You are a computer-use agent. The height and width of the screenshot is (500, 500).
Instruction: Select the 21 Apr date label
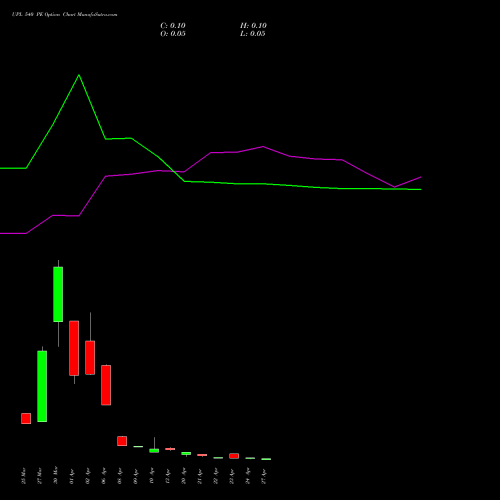click(x=199, y=476)
